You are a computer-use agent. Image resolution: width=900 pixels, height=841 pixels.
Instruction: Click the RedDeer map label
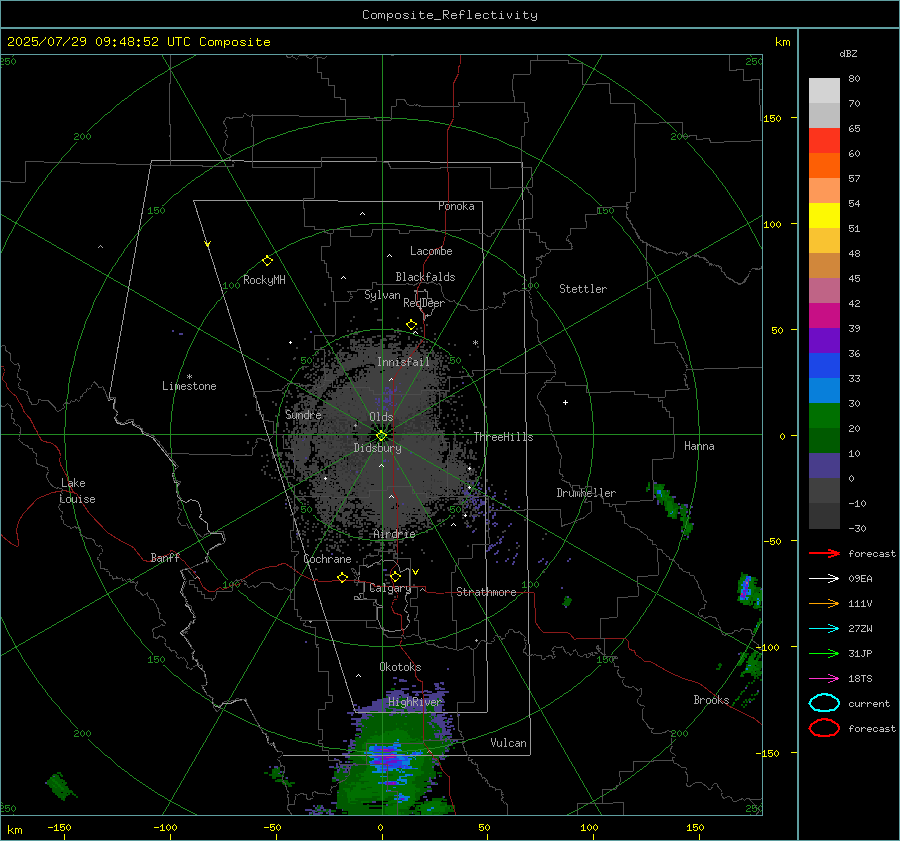point(424,303)
